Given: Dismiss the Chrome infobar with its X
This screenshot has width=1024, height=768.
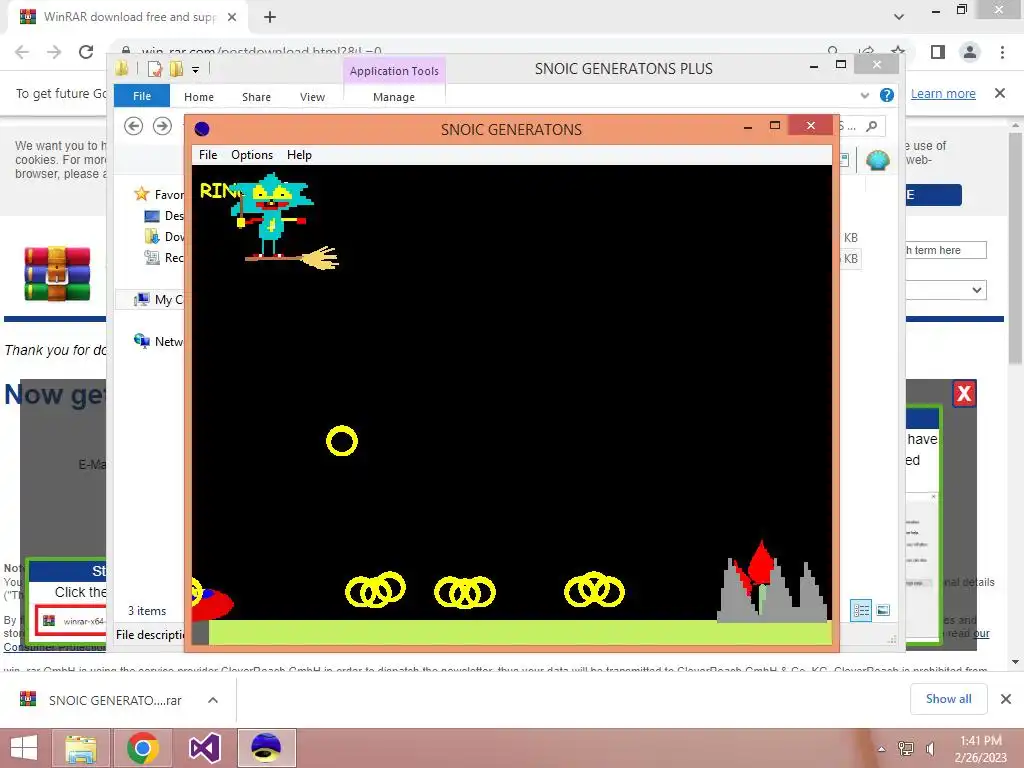Looking at the screenshot, I should click(x=1000, y=93).
